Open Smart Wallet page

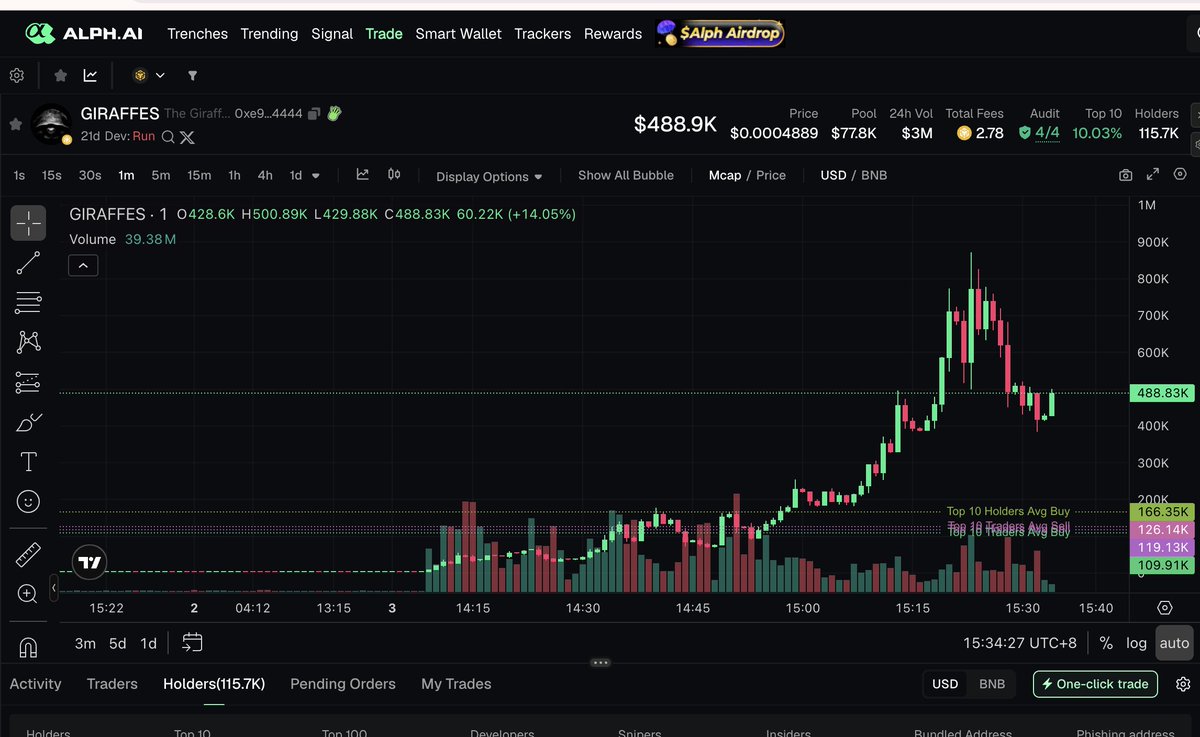pyautogui.click(x=459, y=34)
